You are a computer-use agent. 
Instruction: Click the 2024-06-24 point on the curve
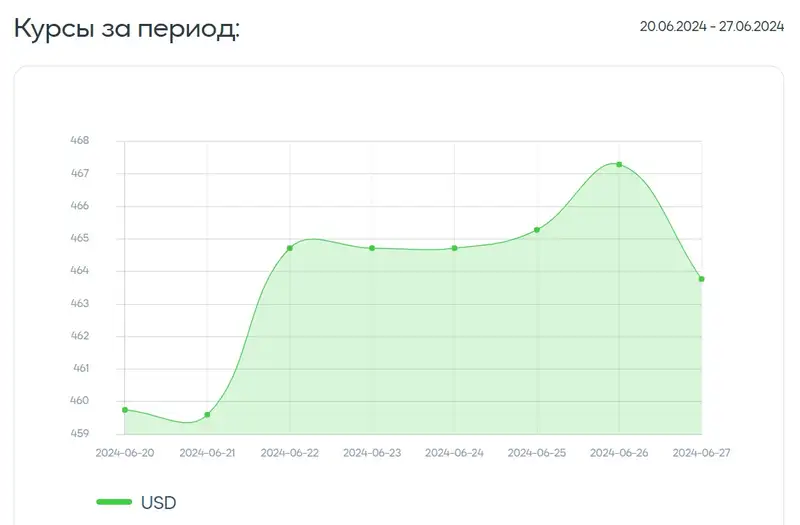pos(455,248)
